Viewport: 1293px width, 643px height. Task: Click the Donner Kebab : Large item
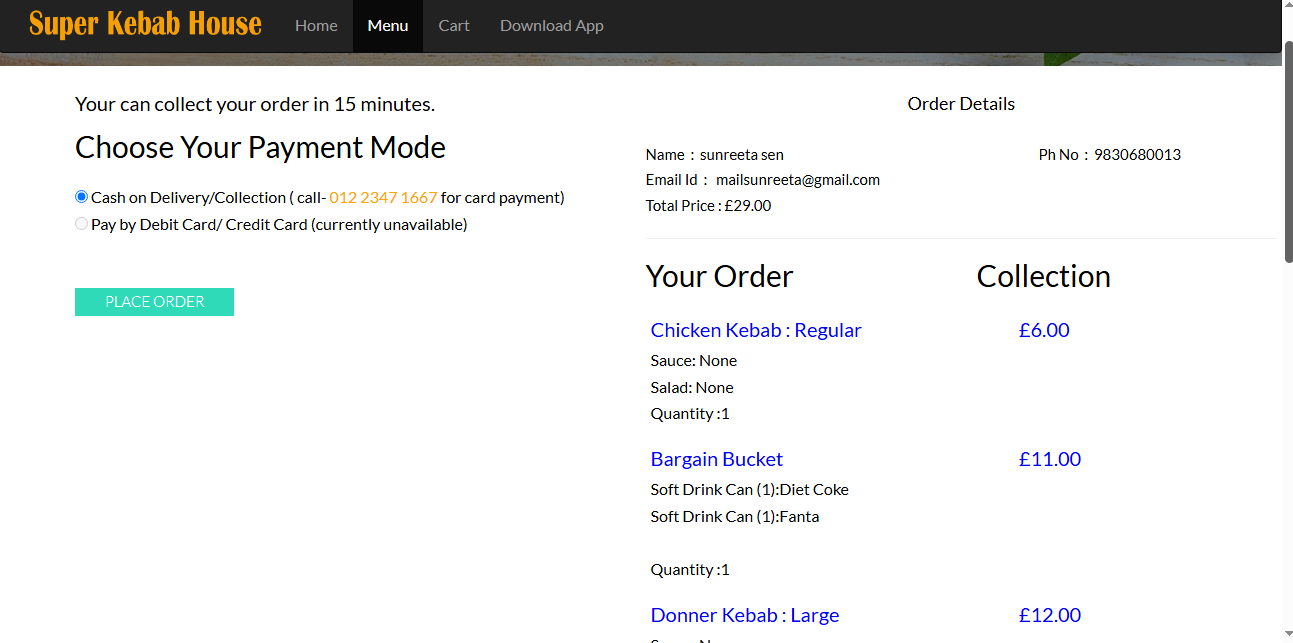[744, 615]
